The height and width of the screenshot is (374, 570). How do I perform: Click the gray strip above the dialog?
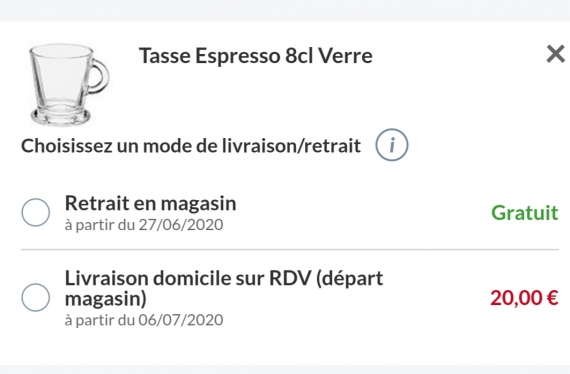(x=285, y=10)
